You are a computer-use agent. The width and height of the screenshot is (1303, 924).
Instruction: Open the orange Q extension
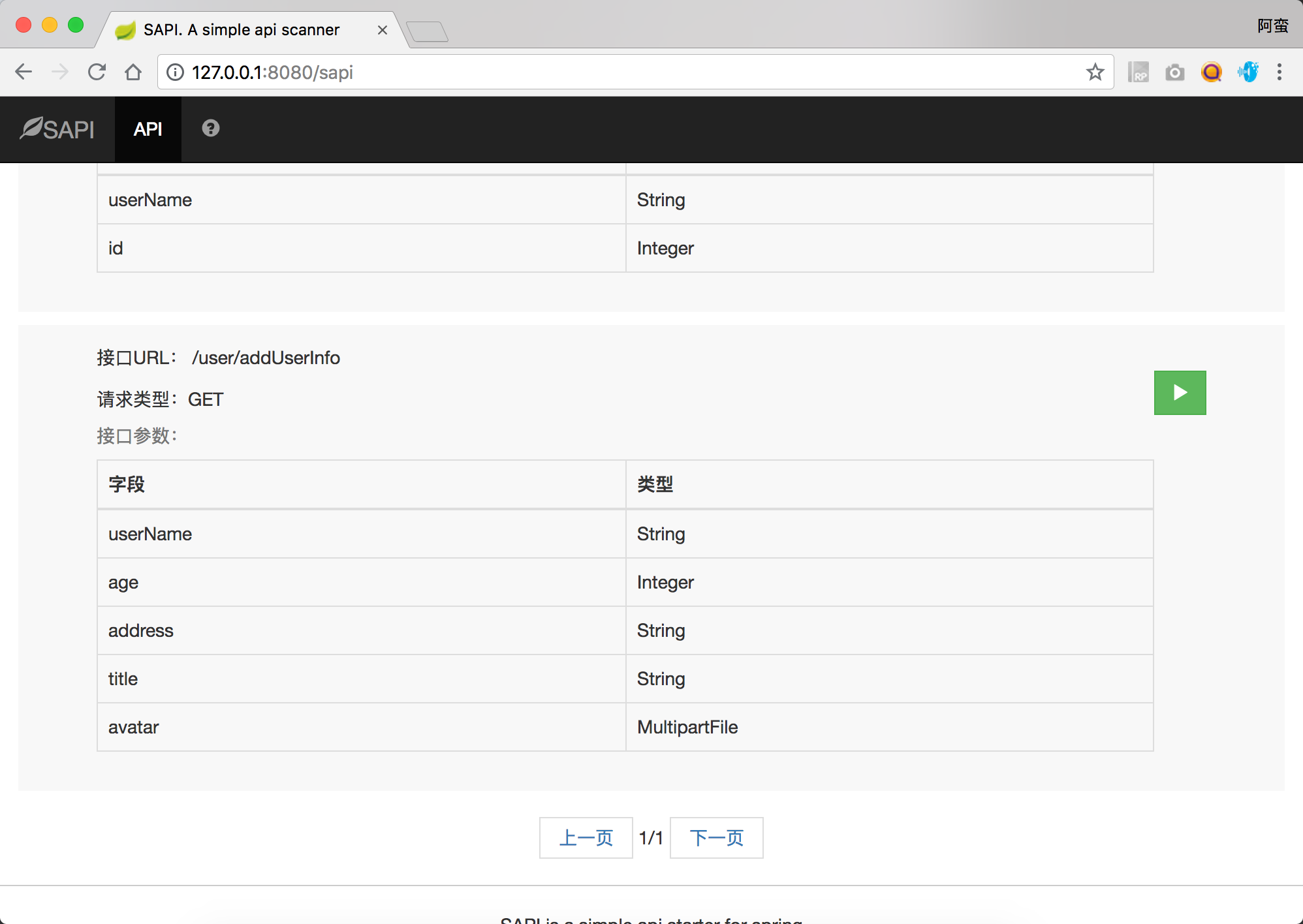click(x=1211, y=72)
